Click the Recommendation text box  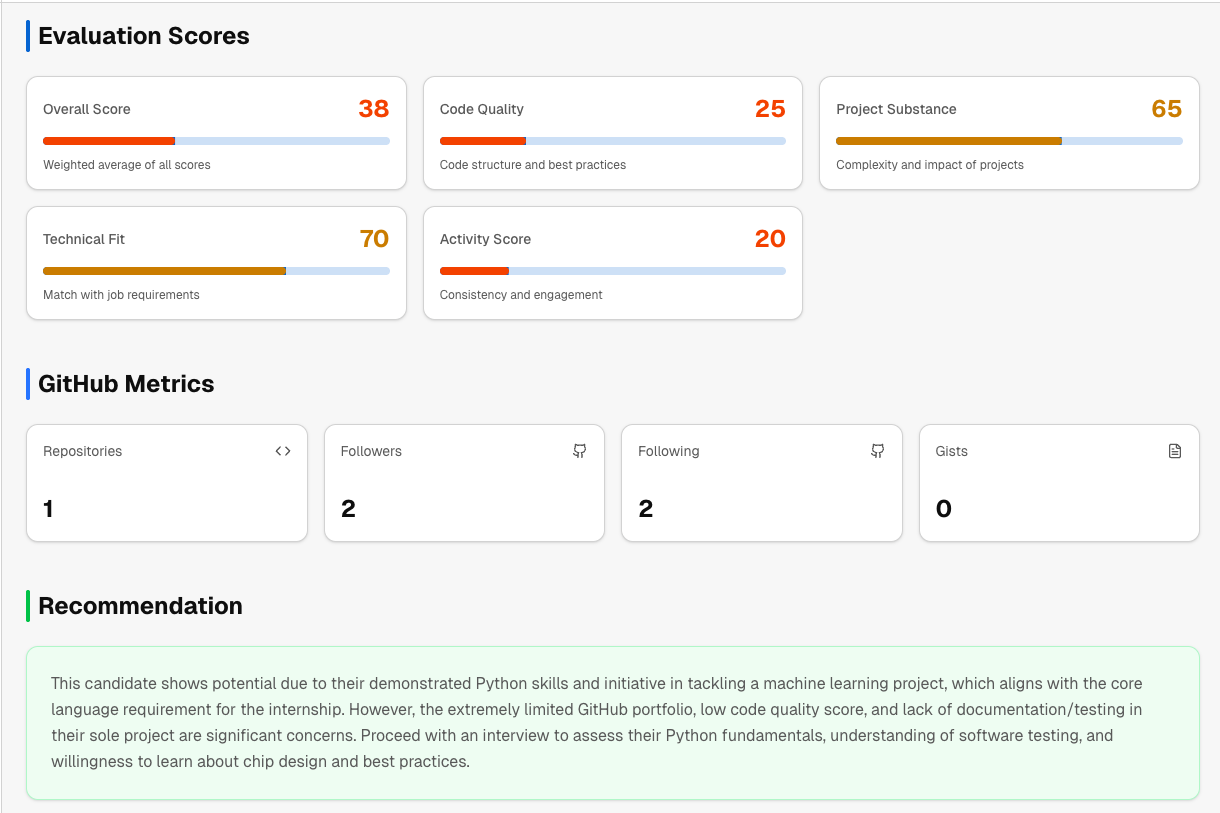[x=612, y=723]
